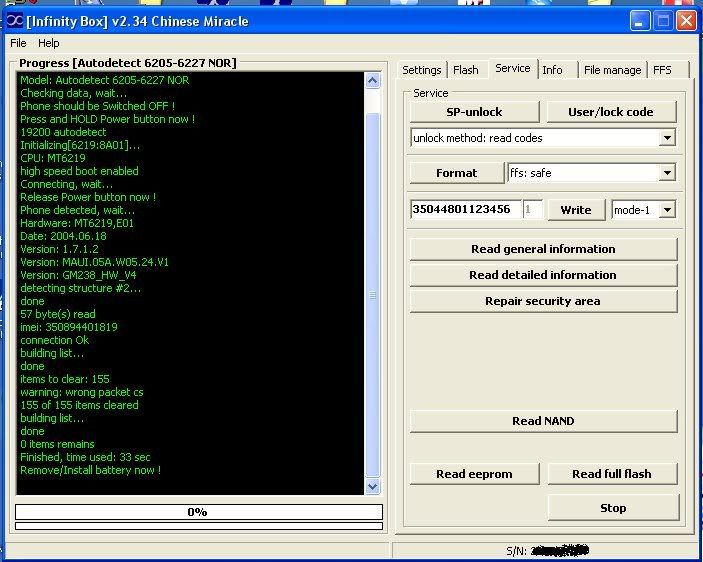
Task: Select the Service tab
Action: point(512,68)
